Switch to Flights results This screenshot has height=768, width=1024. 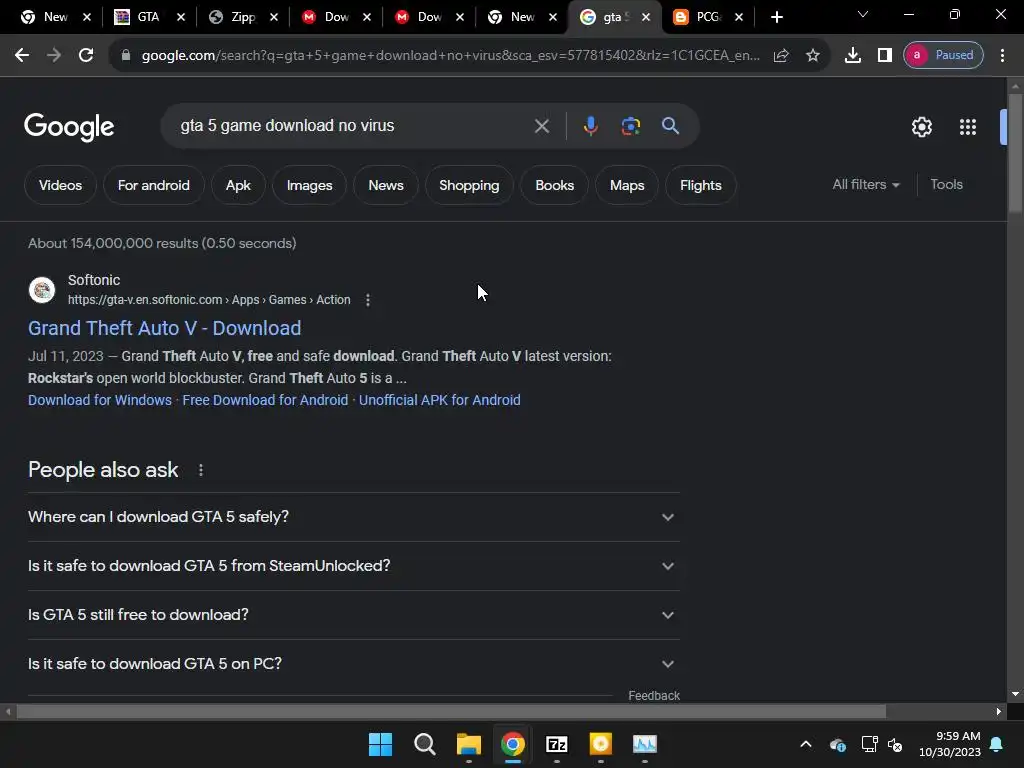[x=701, y=185]
